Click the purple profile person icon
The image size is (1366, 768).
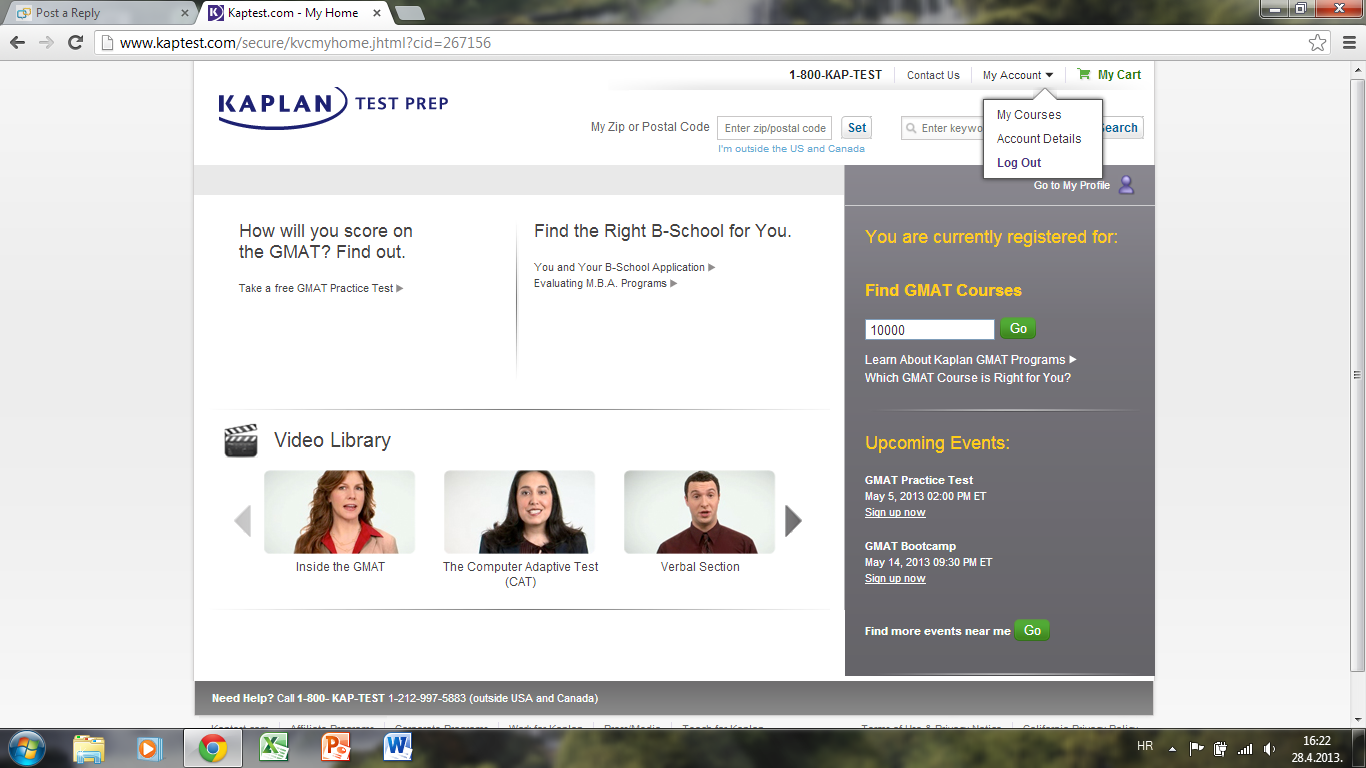click(x=1126, y=185)
